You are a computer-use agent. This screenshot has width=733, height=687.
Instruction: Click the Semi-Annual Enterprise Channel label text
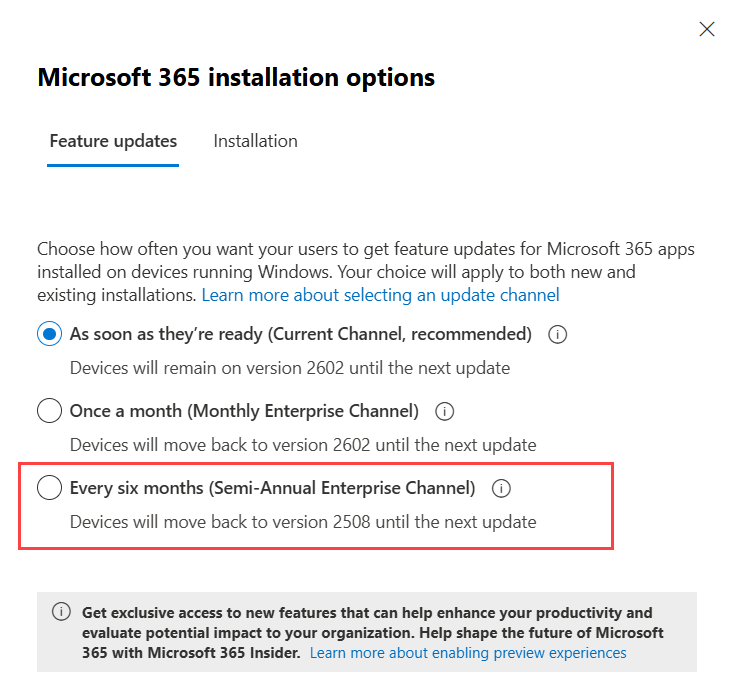click(x=272, y=488)
